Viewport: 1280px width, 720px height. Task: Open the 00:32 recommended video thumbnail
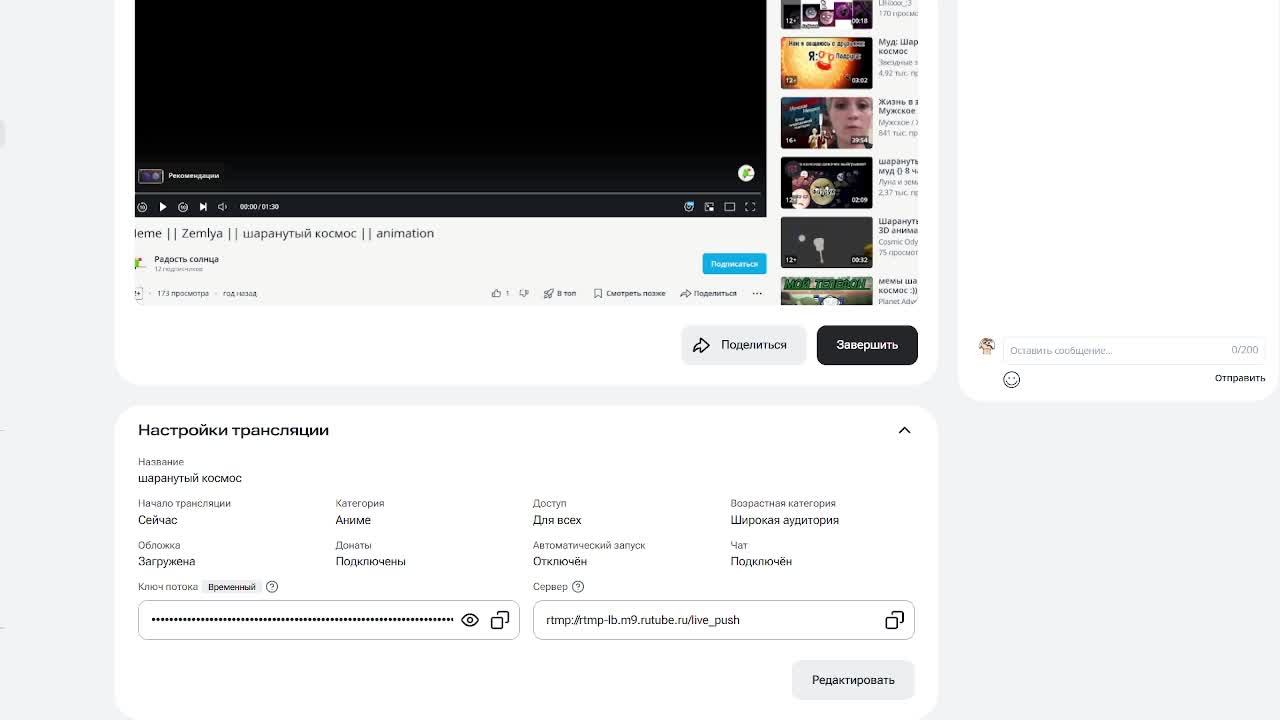[x=826, y=242]
